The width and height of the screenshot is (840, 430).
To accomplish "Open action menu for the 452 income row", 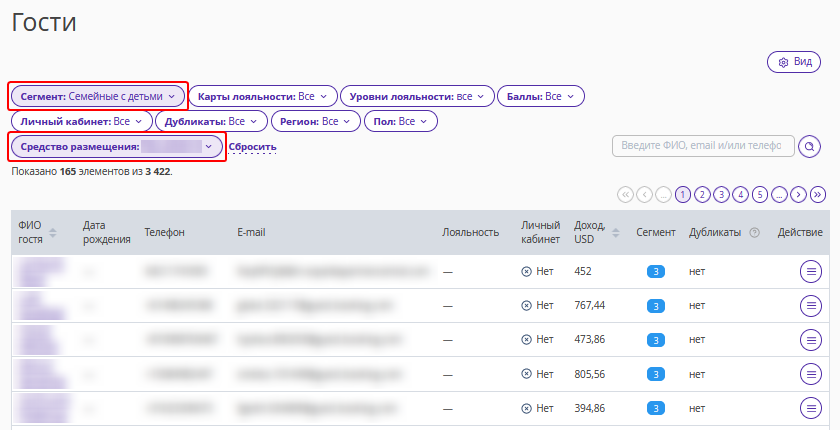I will (x=811, y=270).
